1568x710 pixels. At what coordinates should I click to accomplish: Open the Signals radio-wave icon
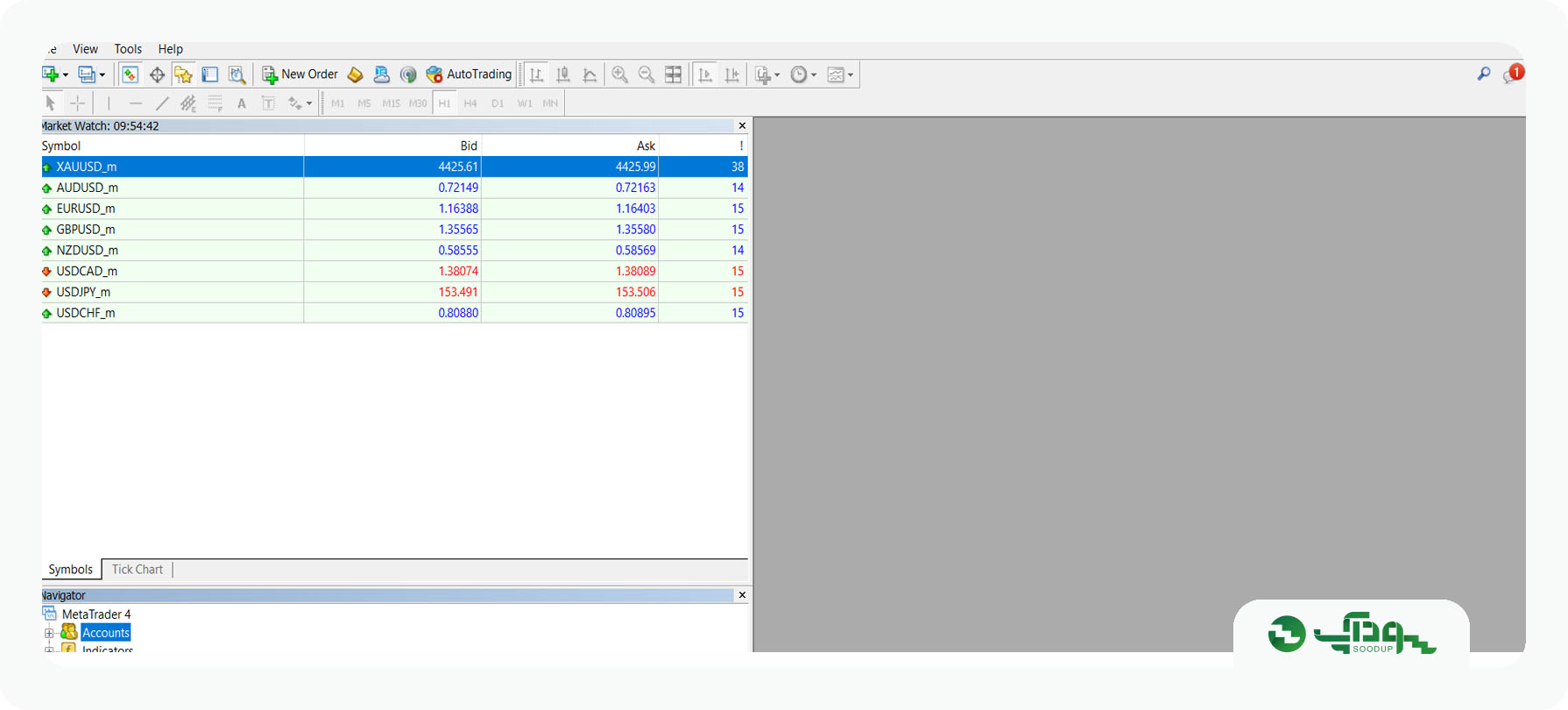pyautogui.click(x=408, y=75)
